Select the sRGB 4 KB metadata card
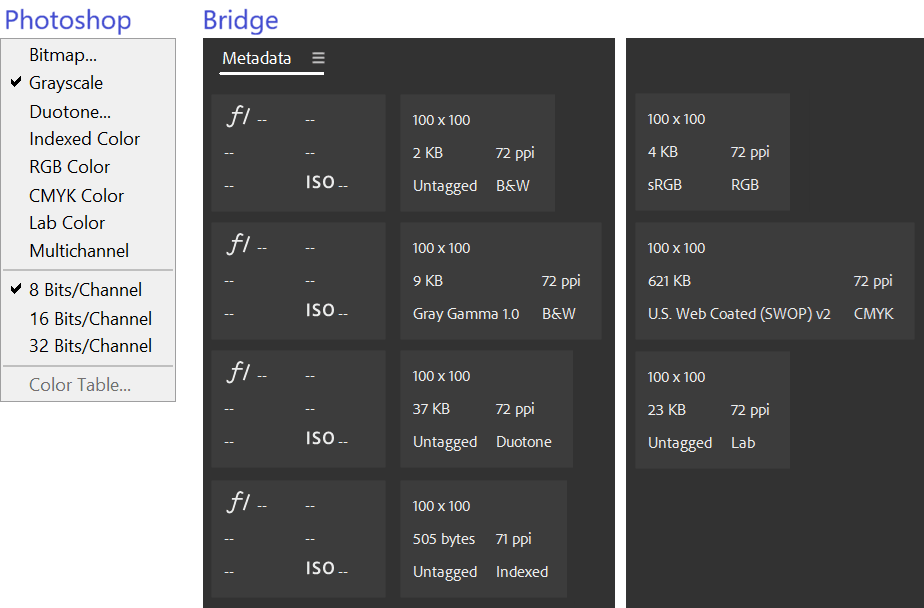The height and width of the screenshot is (608, 924). coord(712,152)
